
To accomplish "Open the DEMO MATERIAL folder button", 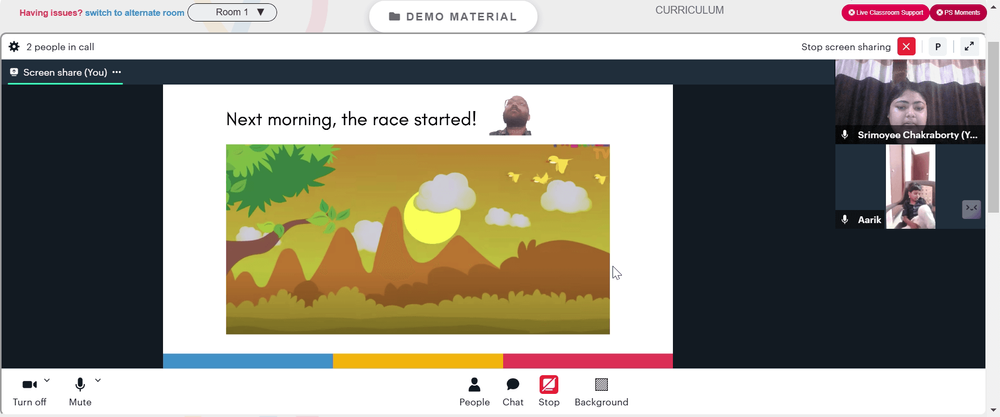I will point(453,17).
